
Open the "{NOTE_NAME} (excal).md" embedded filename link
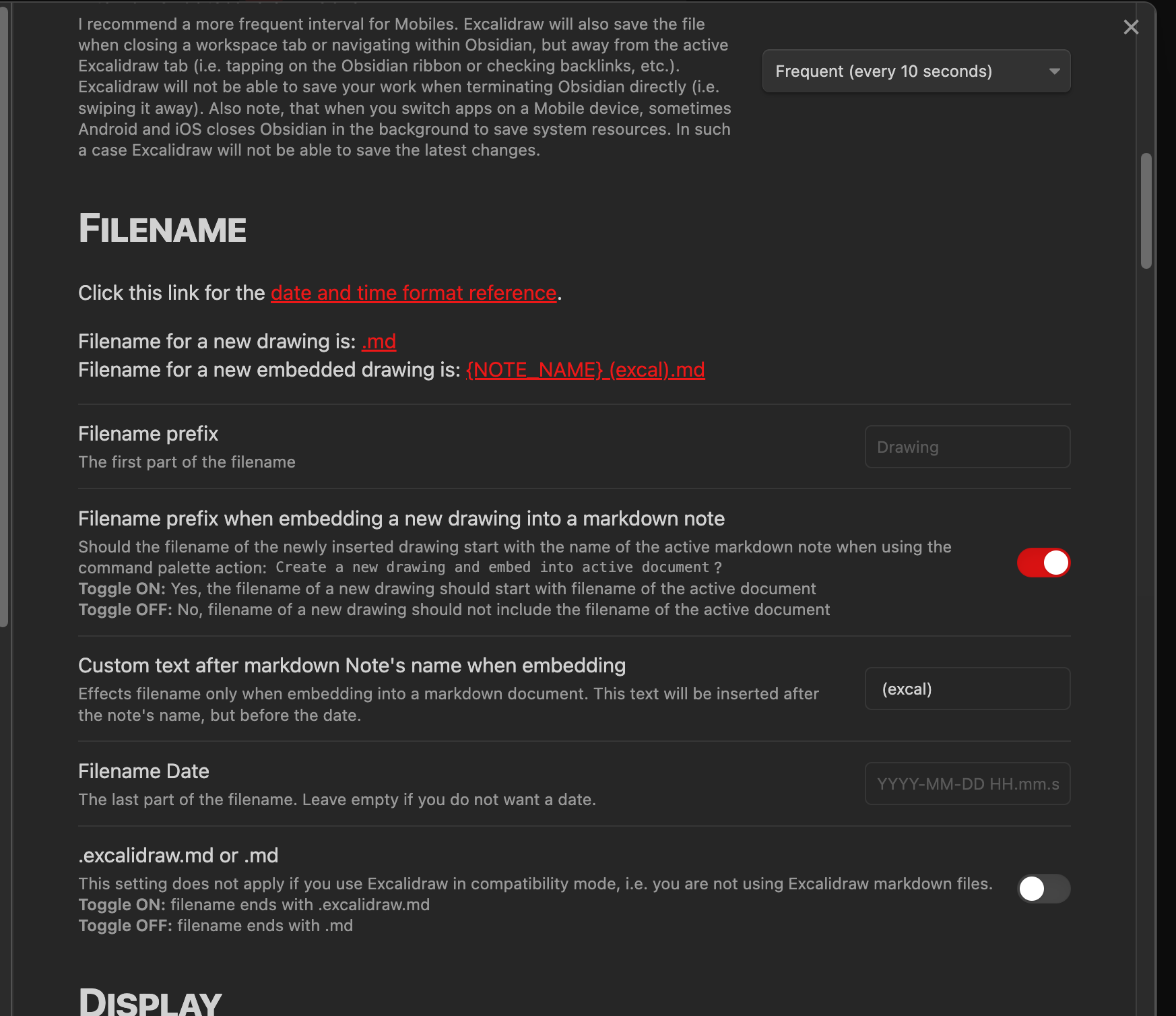(585, 370)
